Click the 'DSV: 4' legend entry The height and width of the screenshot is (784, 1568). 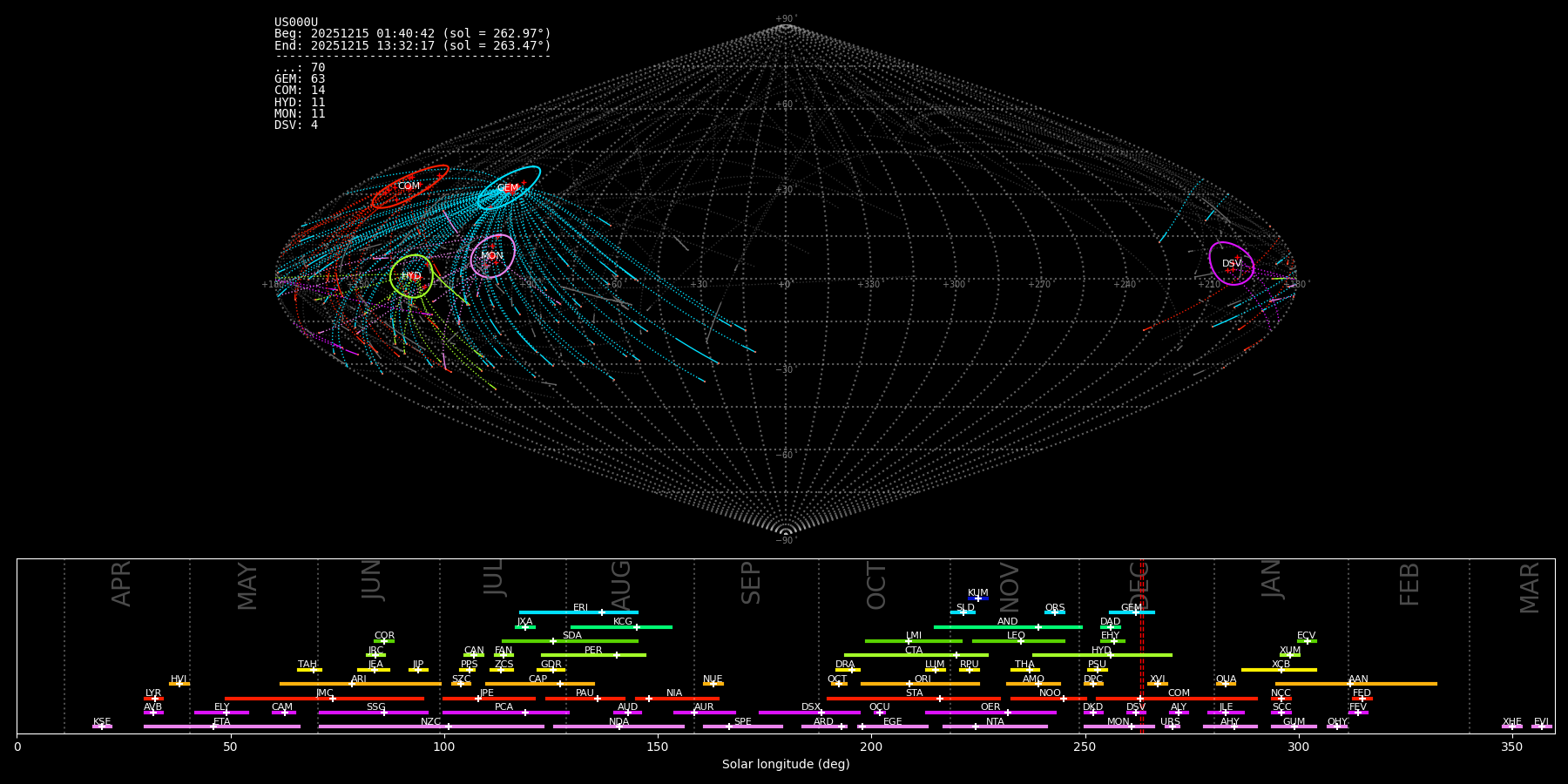tap(296, 125)
